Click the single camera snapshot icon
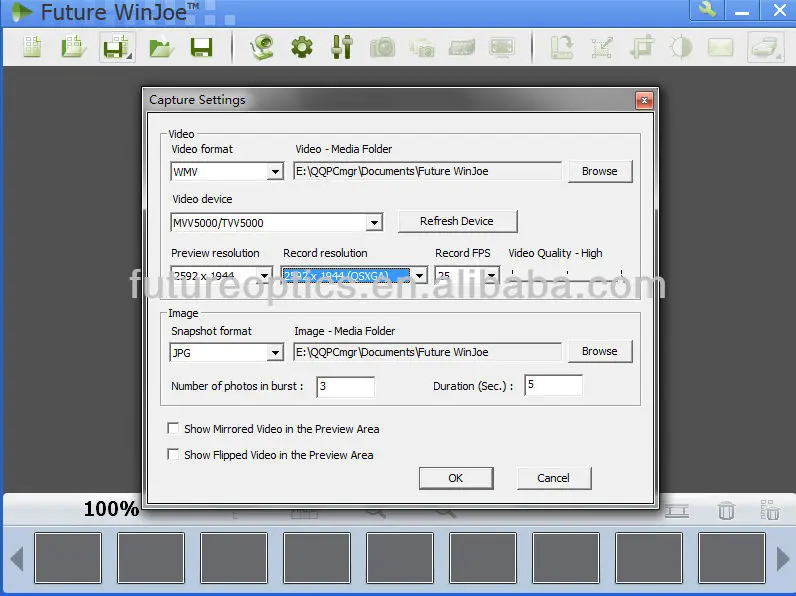 tap(382, 48)
